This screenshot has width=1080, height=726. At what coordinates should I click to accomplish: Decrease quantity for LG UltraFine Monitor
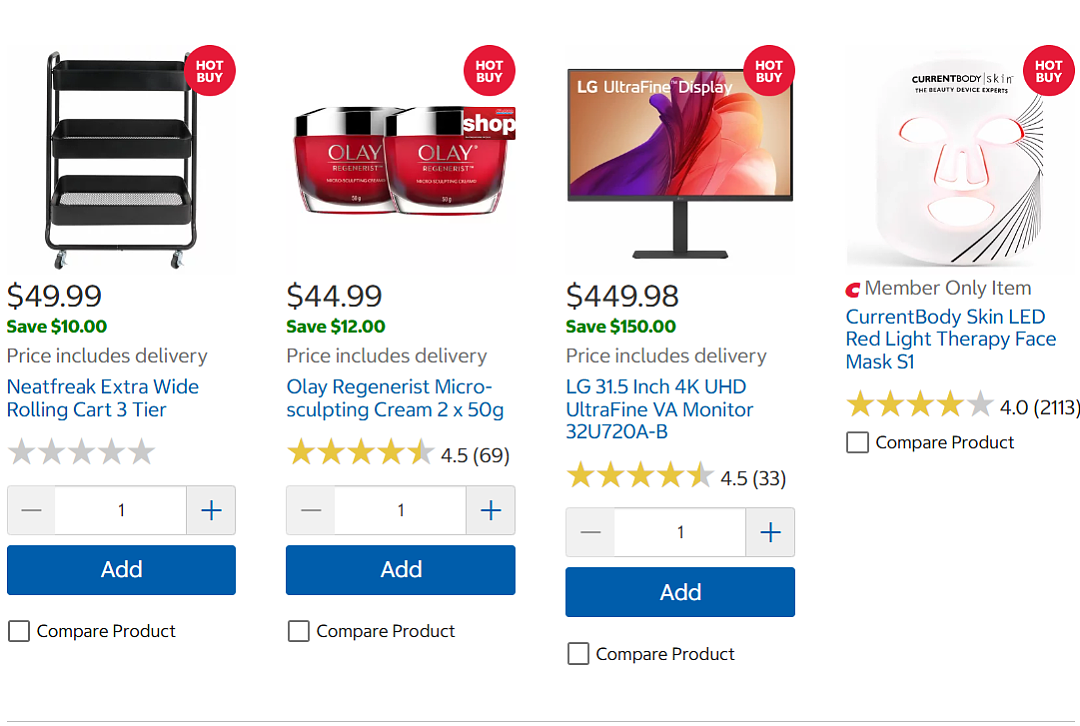click(x=590, y=532)
